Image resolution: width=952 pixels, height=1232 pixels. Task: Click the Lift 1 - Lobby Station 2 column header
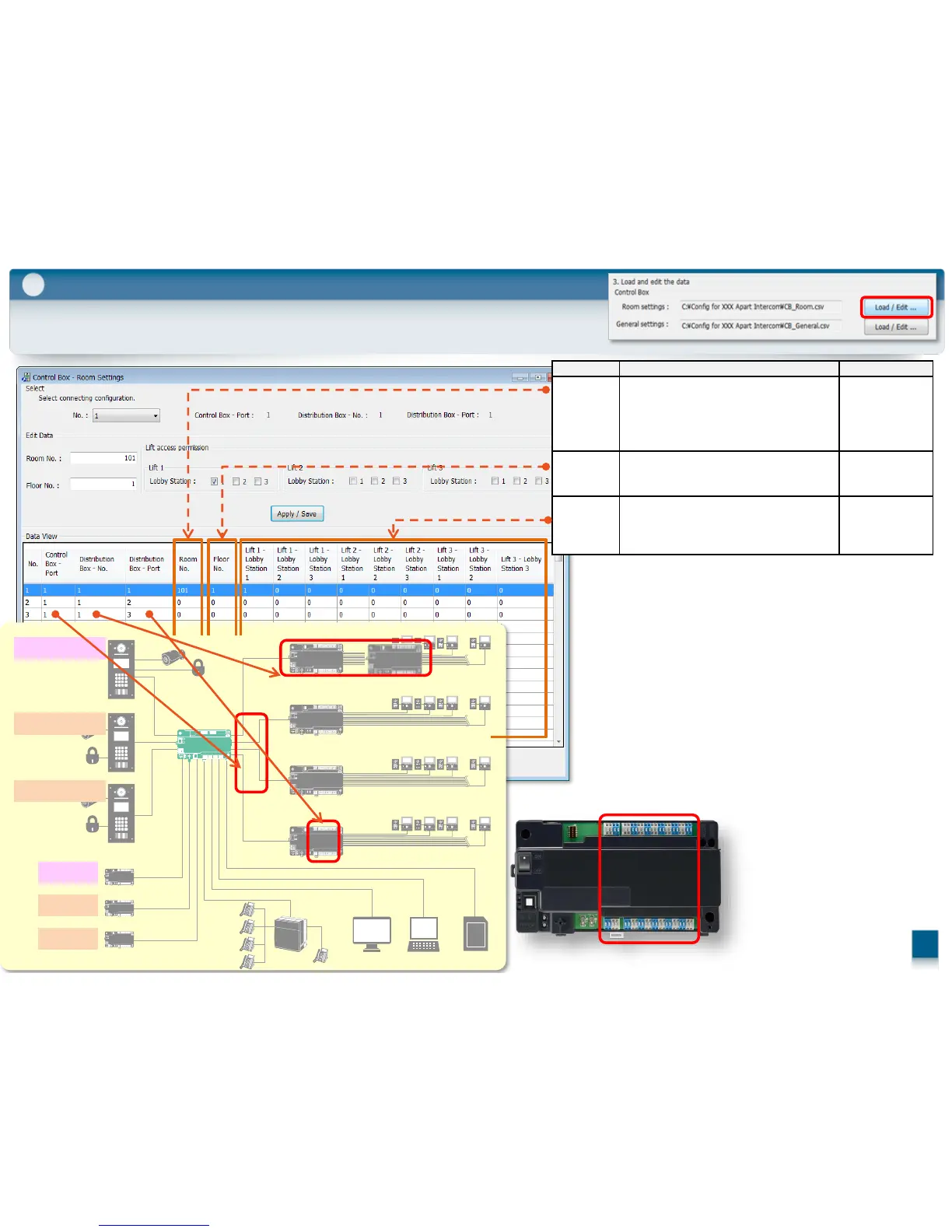point(288,564)
